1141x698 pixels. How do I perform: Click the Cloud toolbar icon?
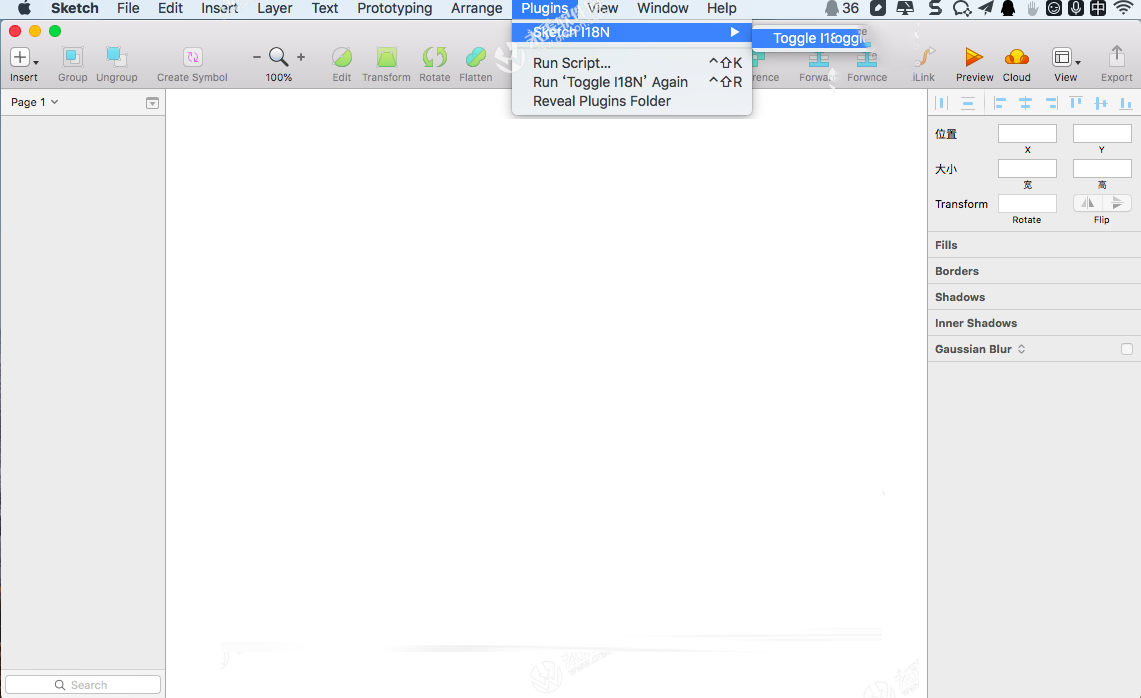[1017, 57]
